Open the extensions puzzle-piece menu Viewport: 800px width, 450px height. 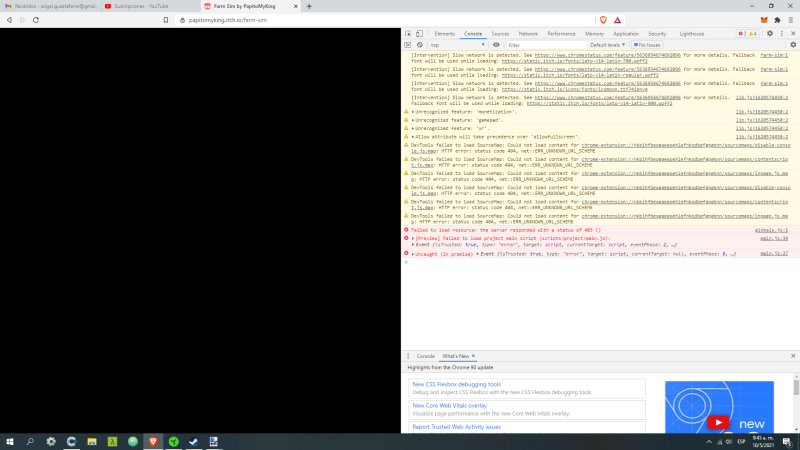777,20
